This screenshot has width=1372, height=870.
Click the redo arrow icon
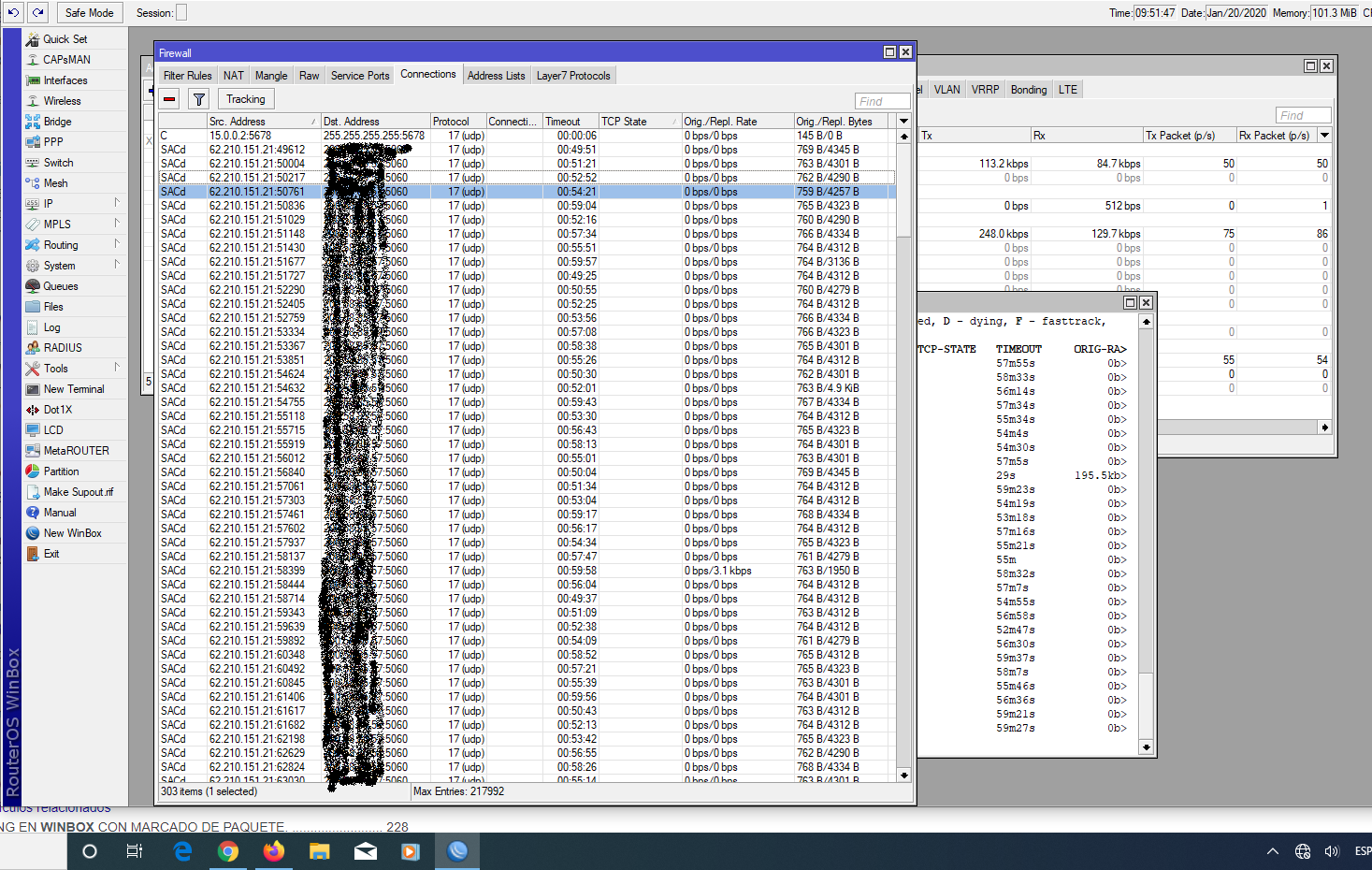pos(37,12)
